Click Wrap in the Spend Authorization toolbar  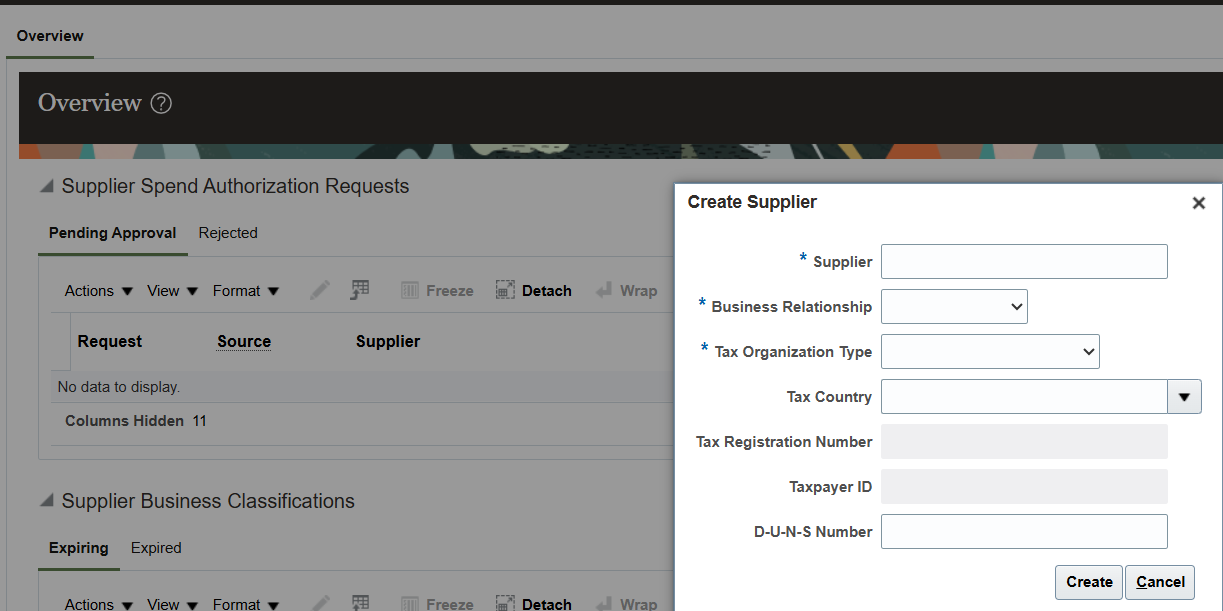tap(626, 291)
